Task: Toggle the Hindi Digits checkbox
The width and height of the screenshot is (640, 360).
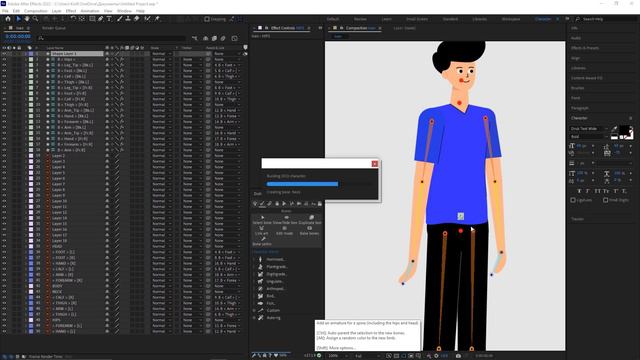Action: pos(606,200)
